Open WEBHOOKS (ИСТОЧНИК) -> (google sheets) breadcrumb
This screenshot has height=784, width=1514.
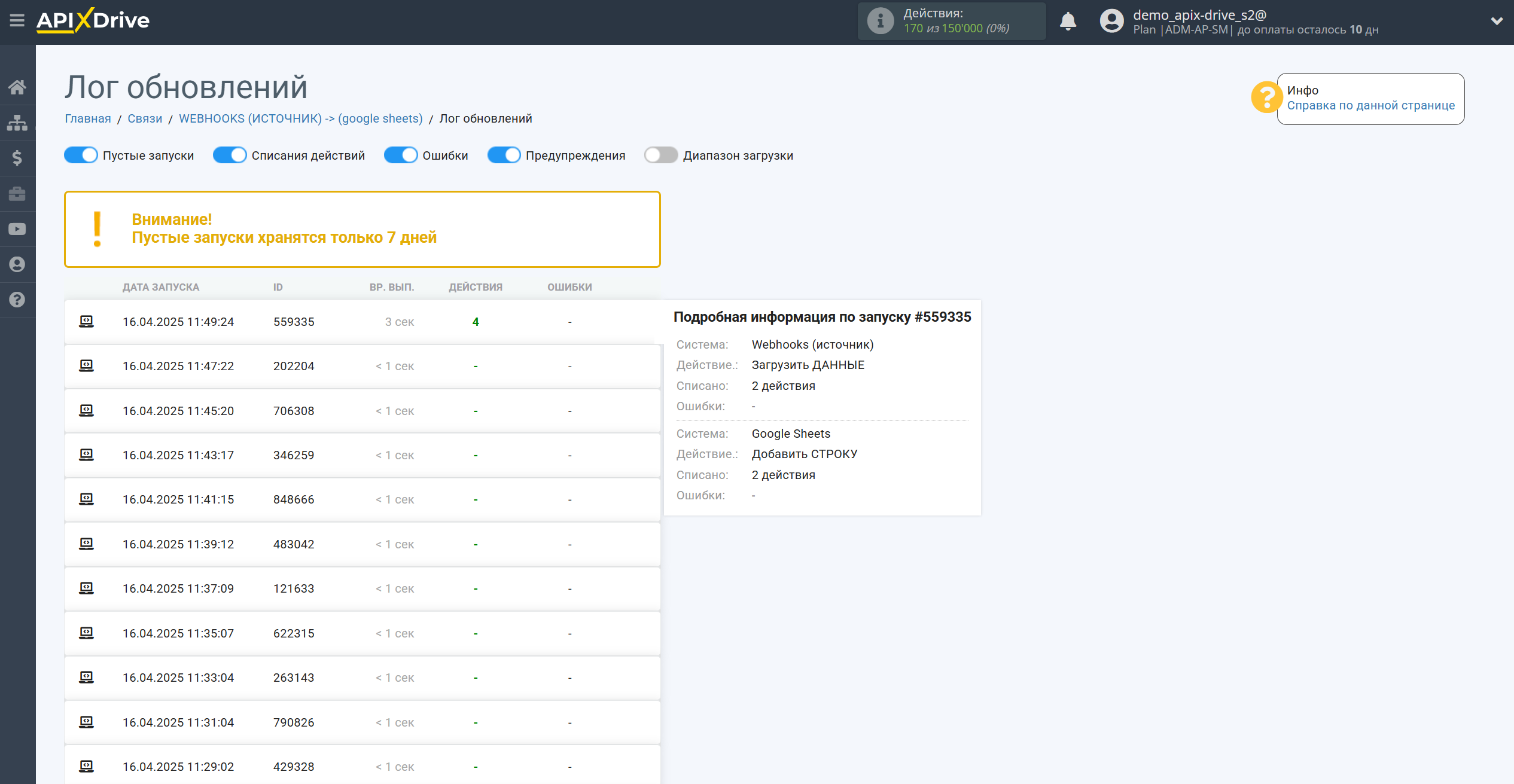(x=301, y=118)
